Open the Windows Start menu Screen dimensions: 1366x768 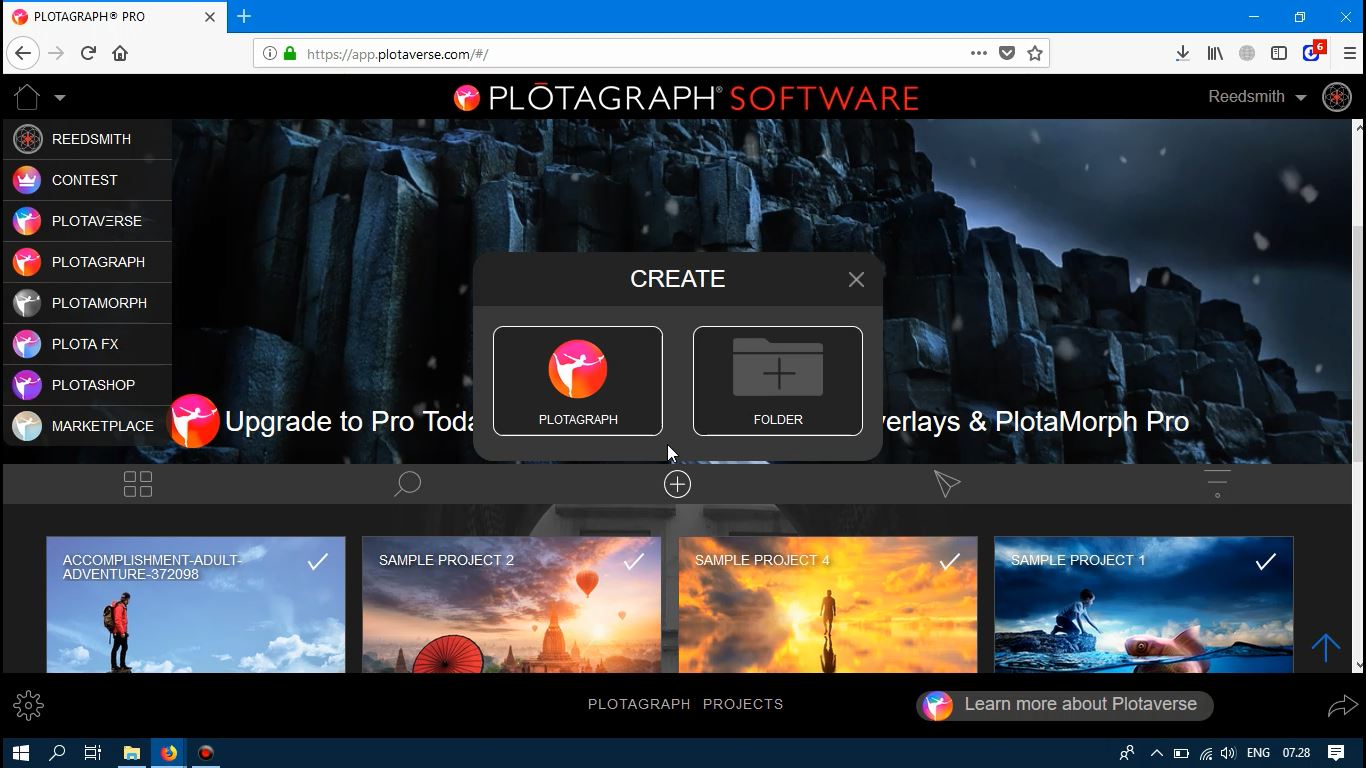click(20, 753)
